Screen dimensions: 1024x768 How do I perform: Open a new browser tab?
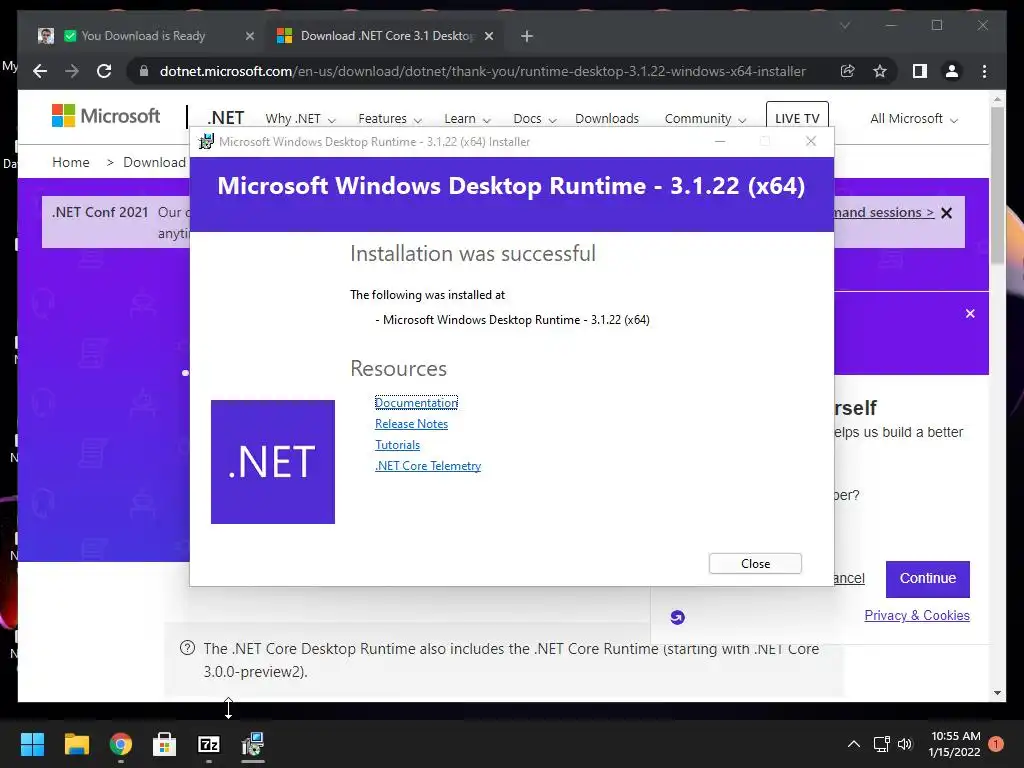(527, 37)
